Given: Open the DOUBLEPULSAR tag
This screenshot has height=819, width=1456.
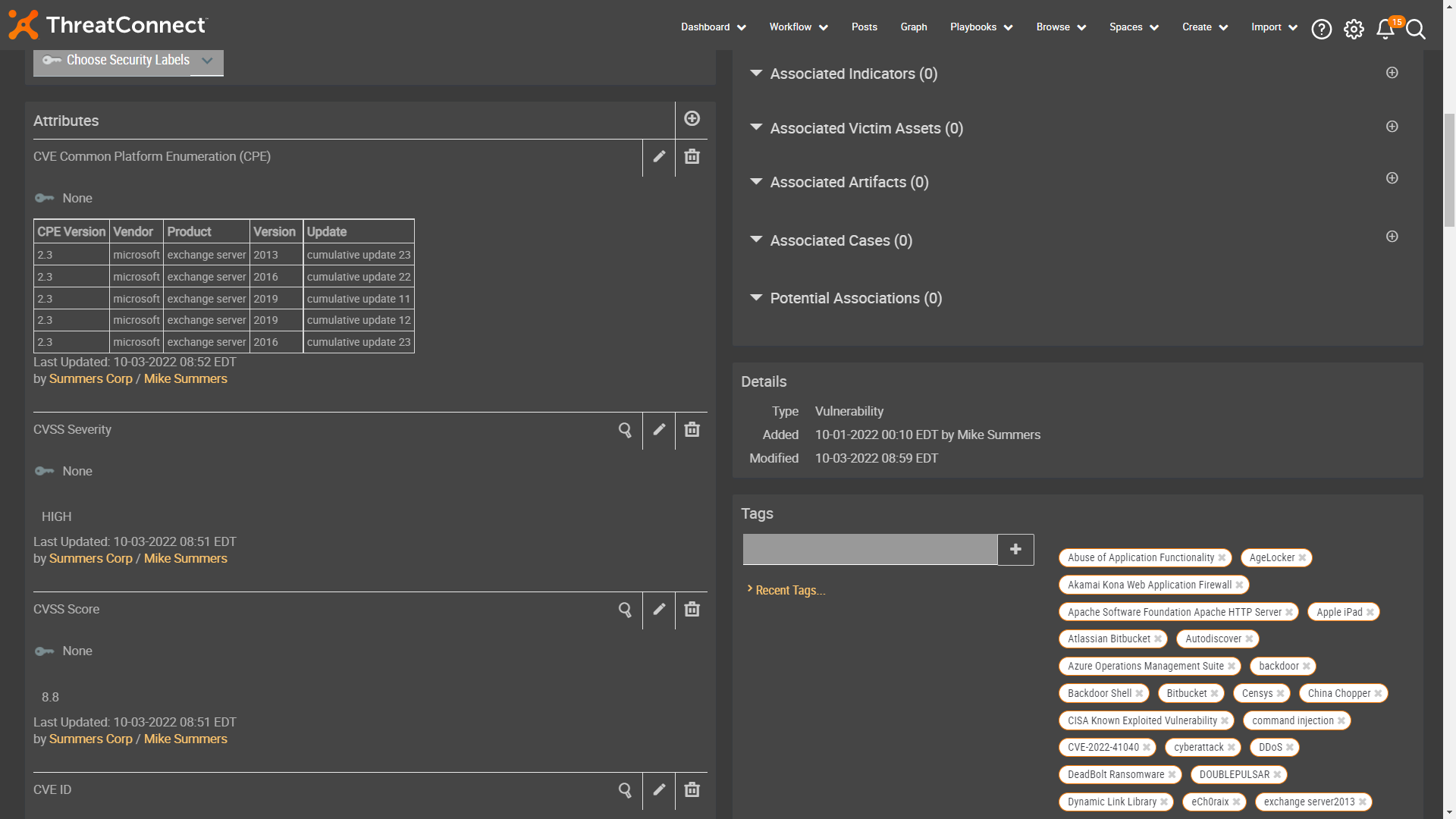Looking at the screenshot, I should coord(1234,775).
